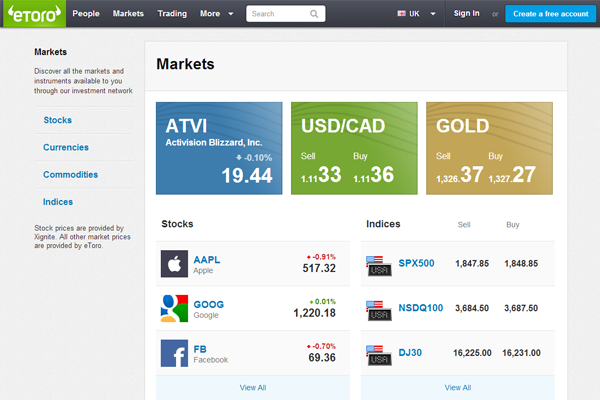600x400 pixels.
Task: Expand the More menu arrow
Action: 231,14
